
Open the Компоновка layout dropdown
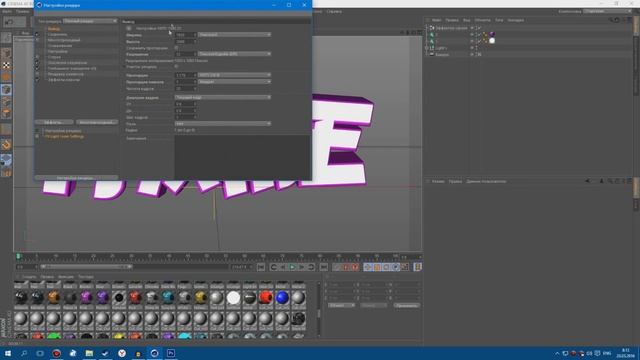coord(608,11)
